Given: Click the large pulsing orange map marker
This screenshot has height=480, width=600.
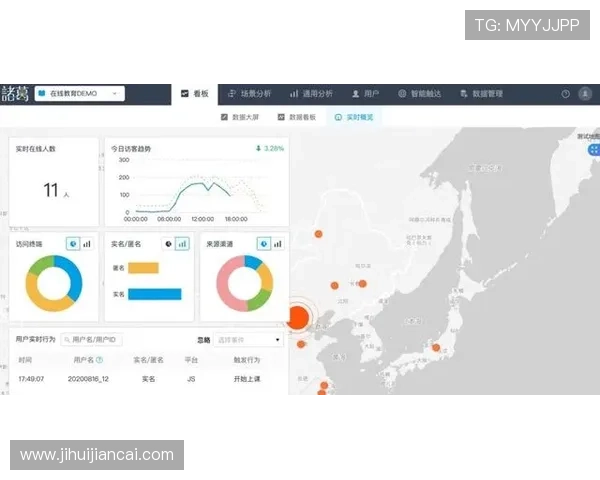Looking at the screenshot, I should pyautogui.click(x=298, y=317).
